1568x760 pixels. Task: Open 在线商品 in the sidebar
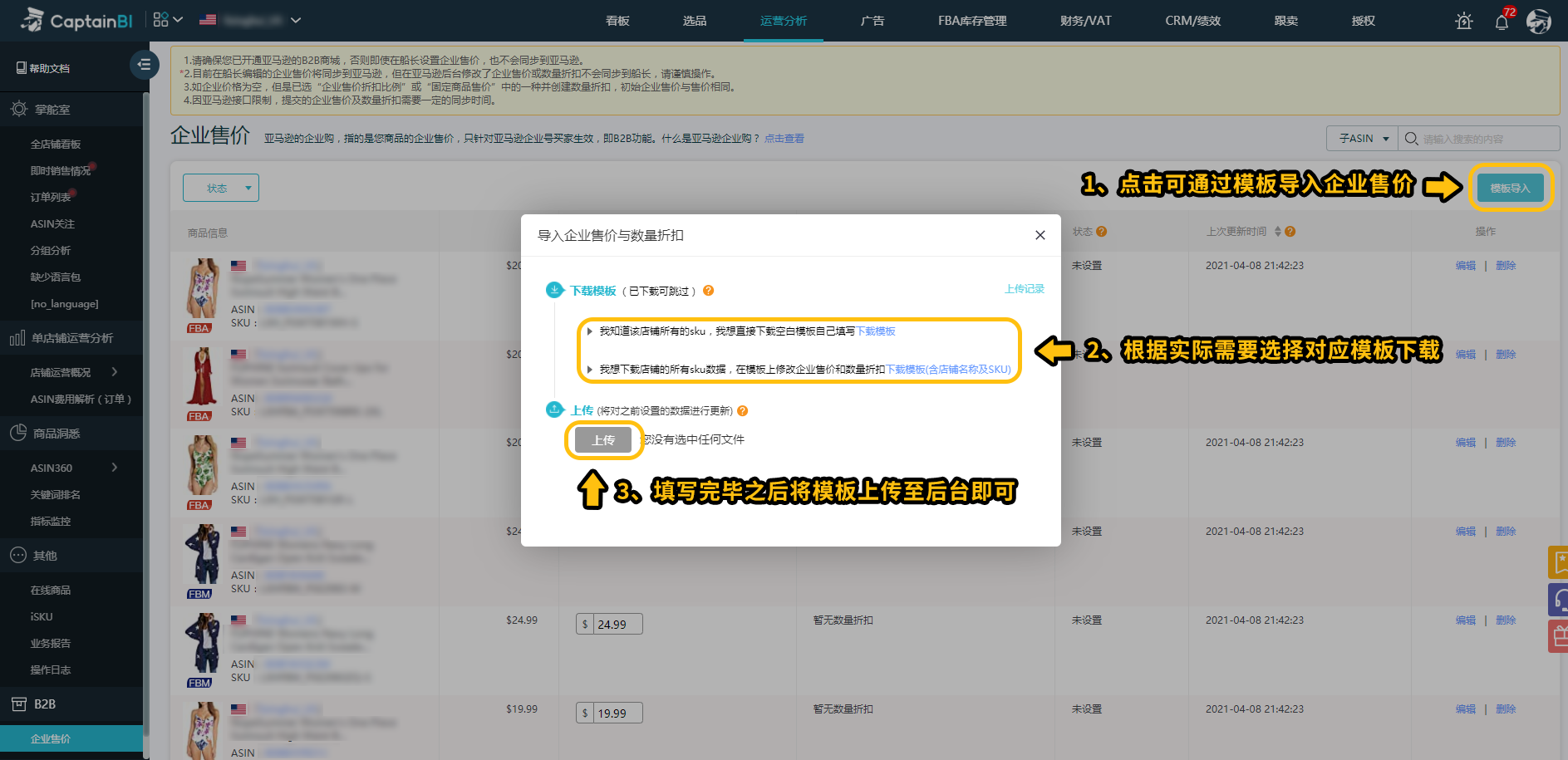[51, 591]
